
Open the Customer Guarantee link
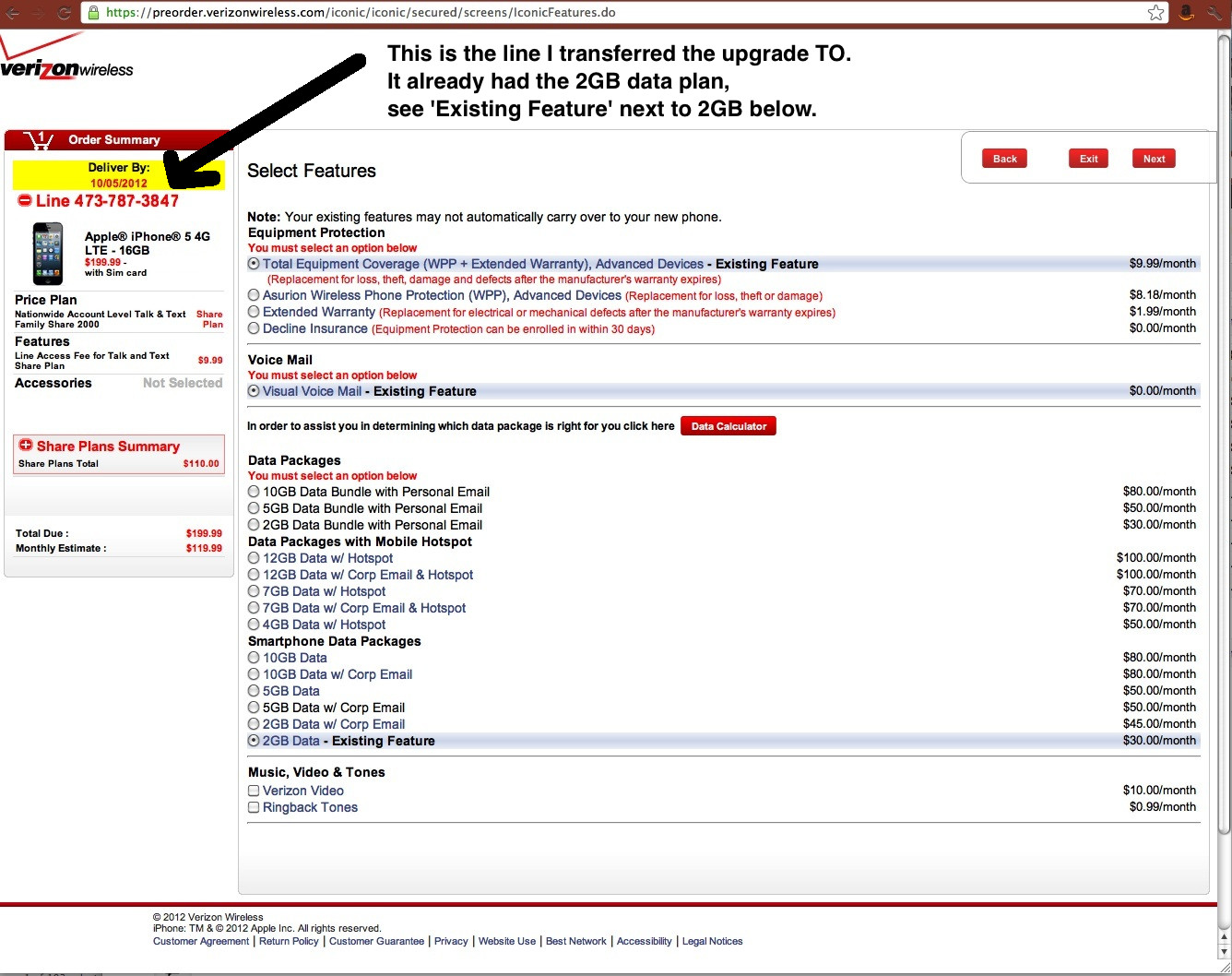(376, 941)
